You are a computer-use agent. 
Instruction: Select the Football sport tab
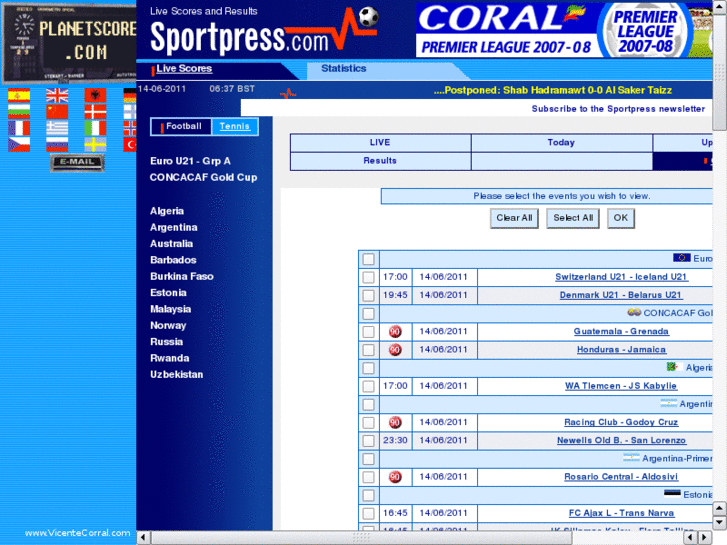pyautogui.click(x=181, y=127)
